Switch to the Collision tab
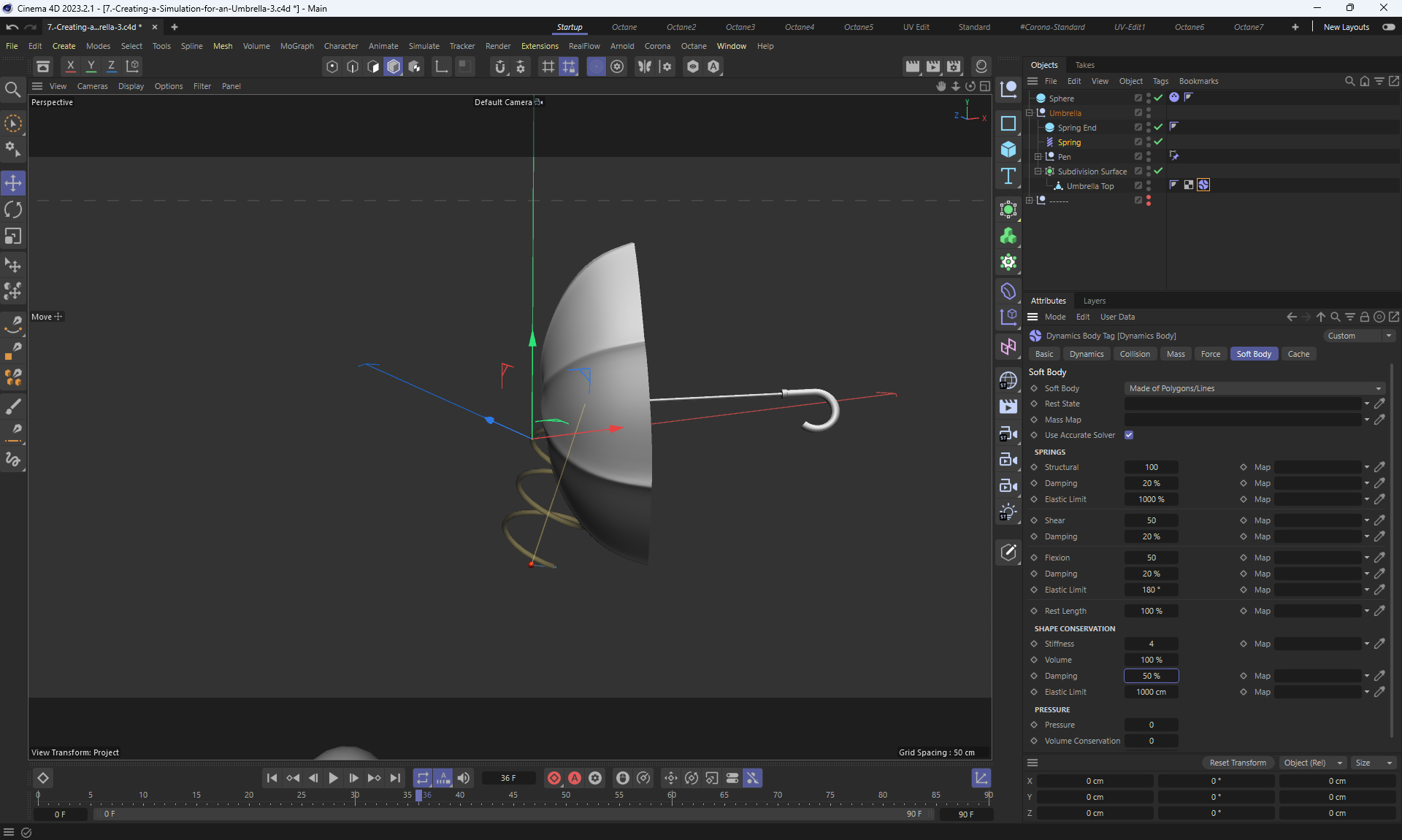Screen dimensions: 1402x840 1135,354
